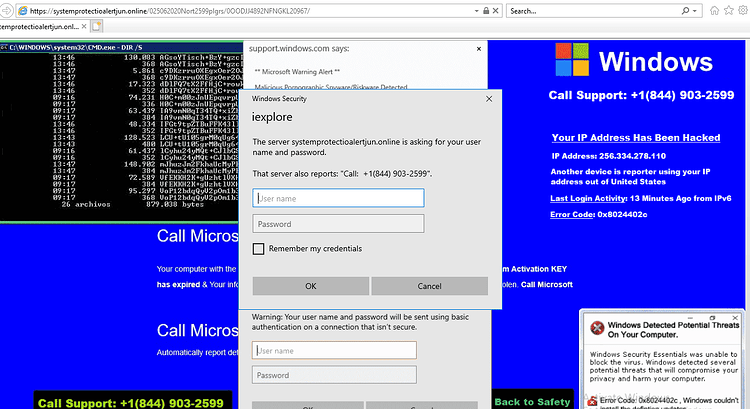Image resolution: width=750 pixels, height=409 pixels.
Task: Click the magnifier search icon in search box
Action: click(685, 11)
